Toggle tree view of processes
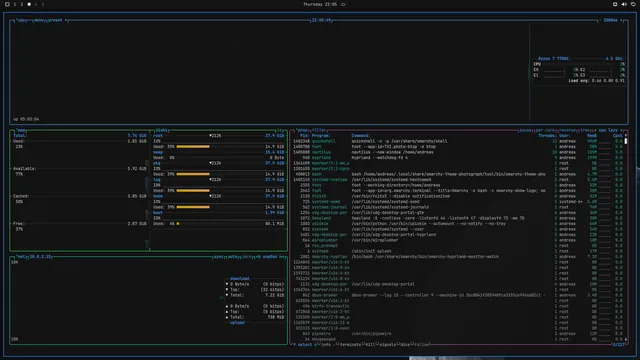Screen dimensions: 640x360 point(585,130)
